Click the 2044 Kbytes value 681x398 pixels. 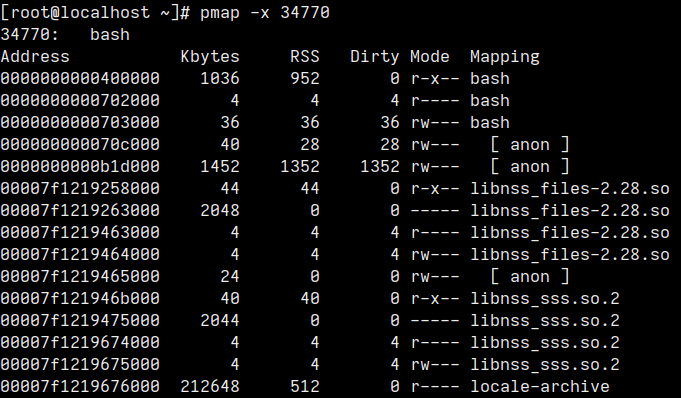click(x=220, y=321)
